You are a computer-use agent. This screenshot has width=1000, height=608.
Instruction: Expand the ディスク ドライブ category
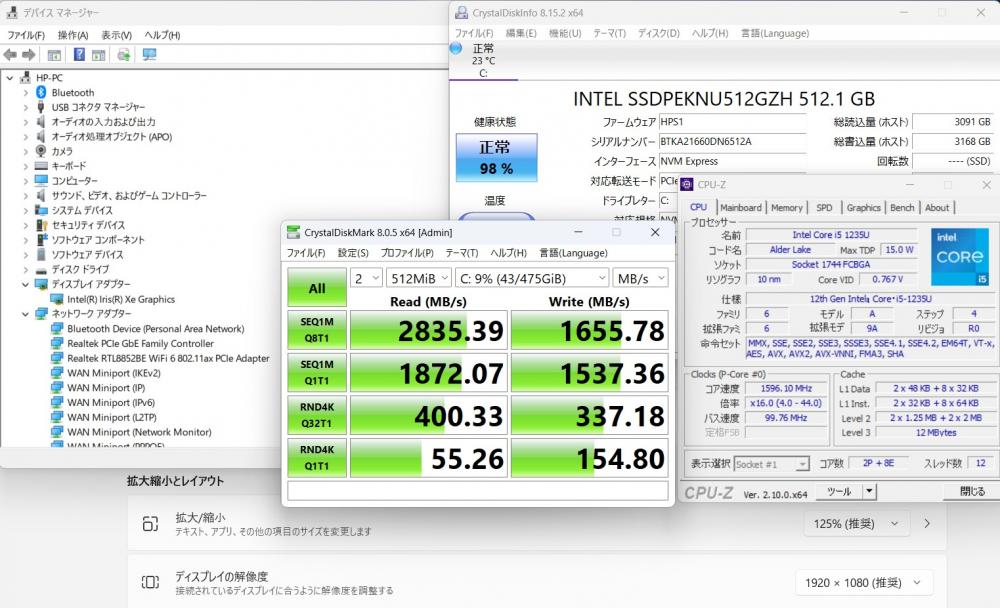(x=26, y=270)
